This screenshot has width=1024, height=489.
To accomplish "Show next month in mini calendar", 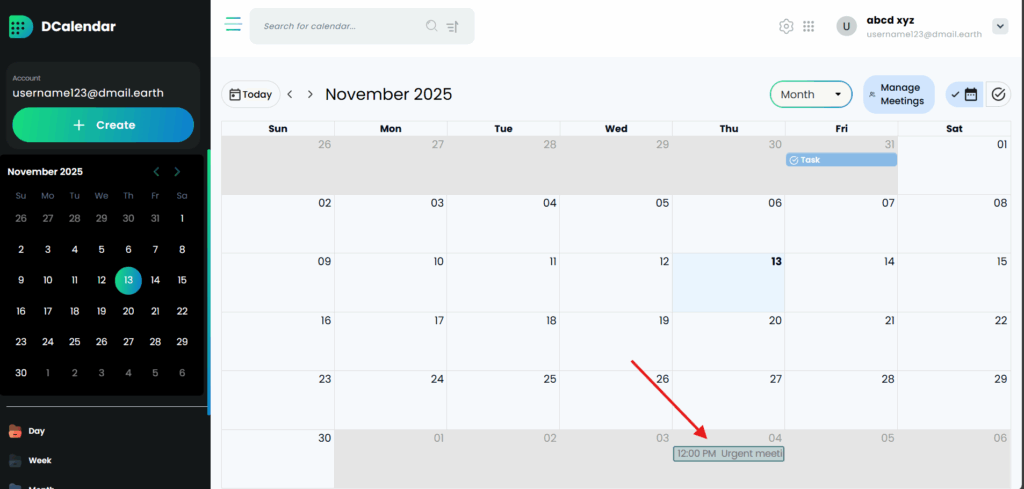I will (177, 172).
